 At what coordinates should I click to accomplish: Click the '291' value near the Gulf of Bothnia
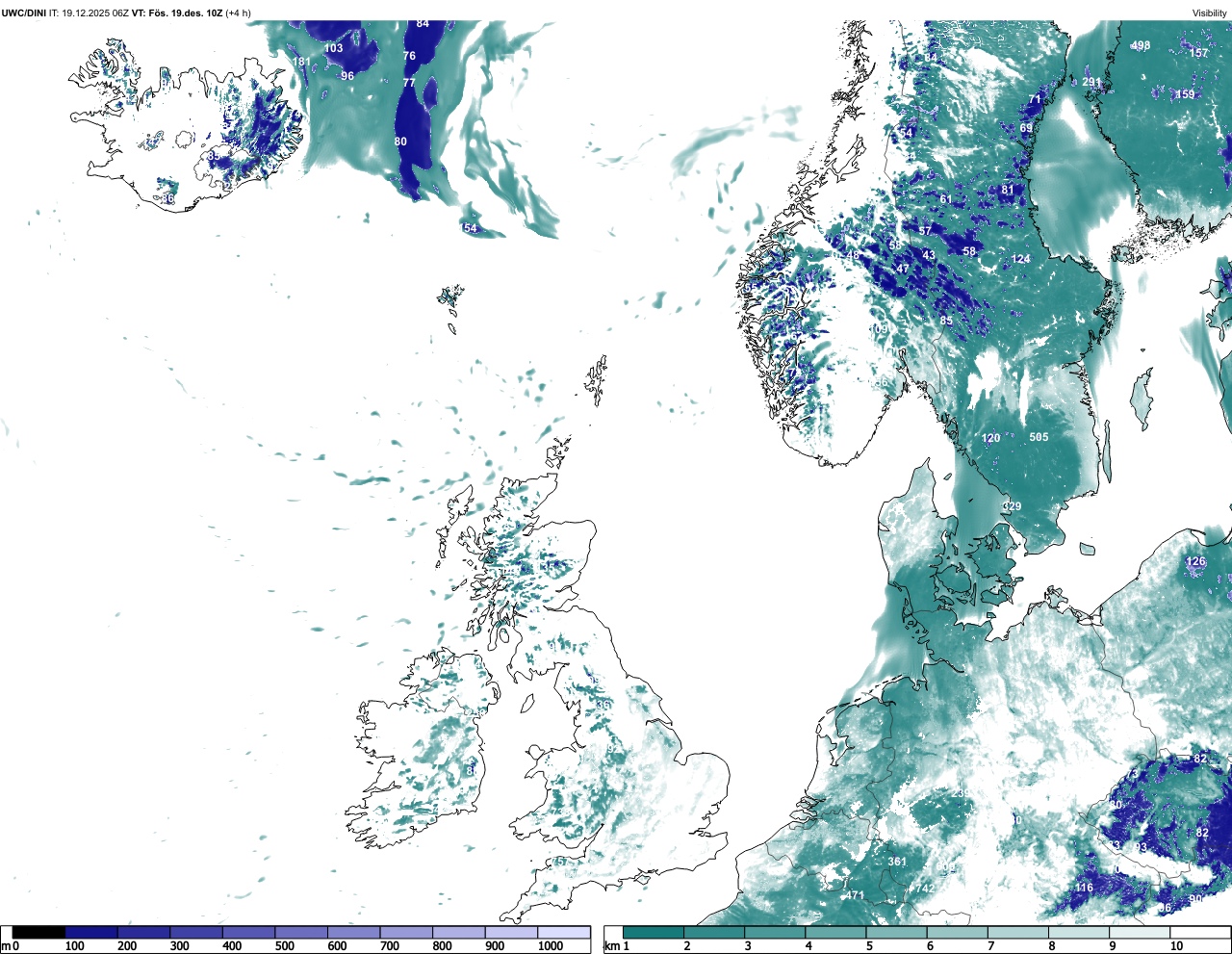1091,82
